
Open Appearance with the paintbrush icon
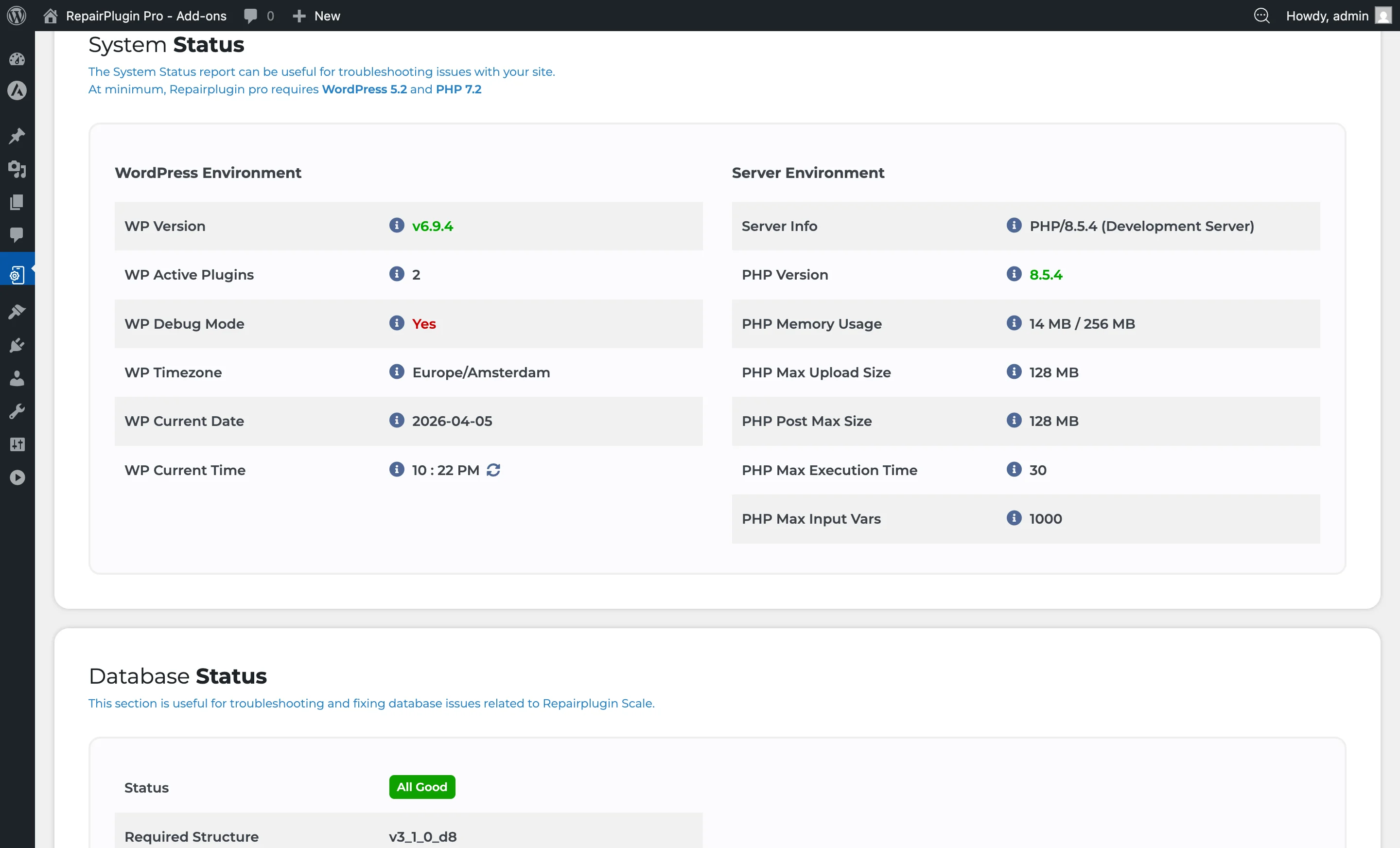pos(17,311)
